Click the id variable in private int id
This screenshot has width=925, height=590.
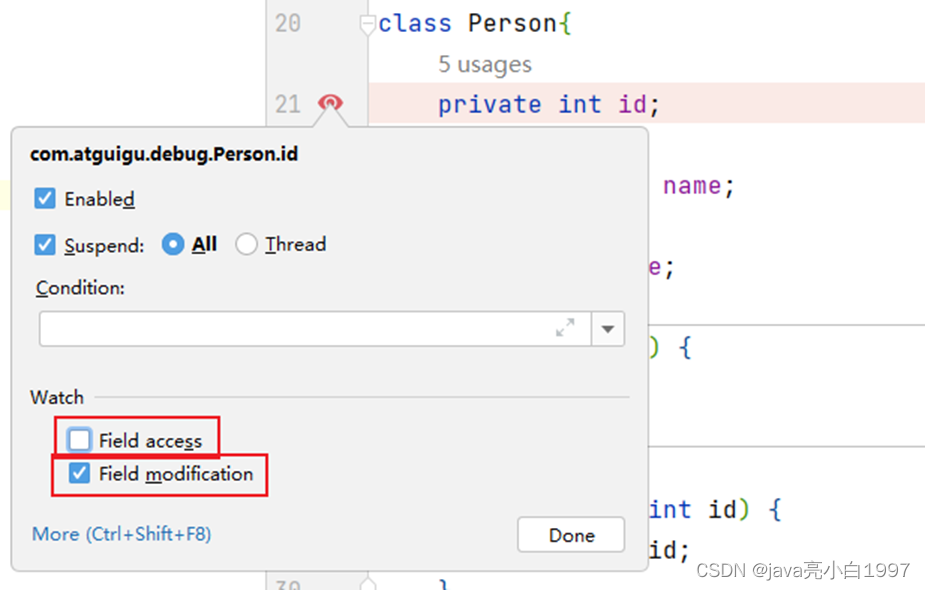tap(632, 104)
